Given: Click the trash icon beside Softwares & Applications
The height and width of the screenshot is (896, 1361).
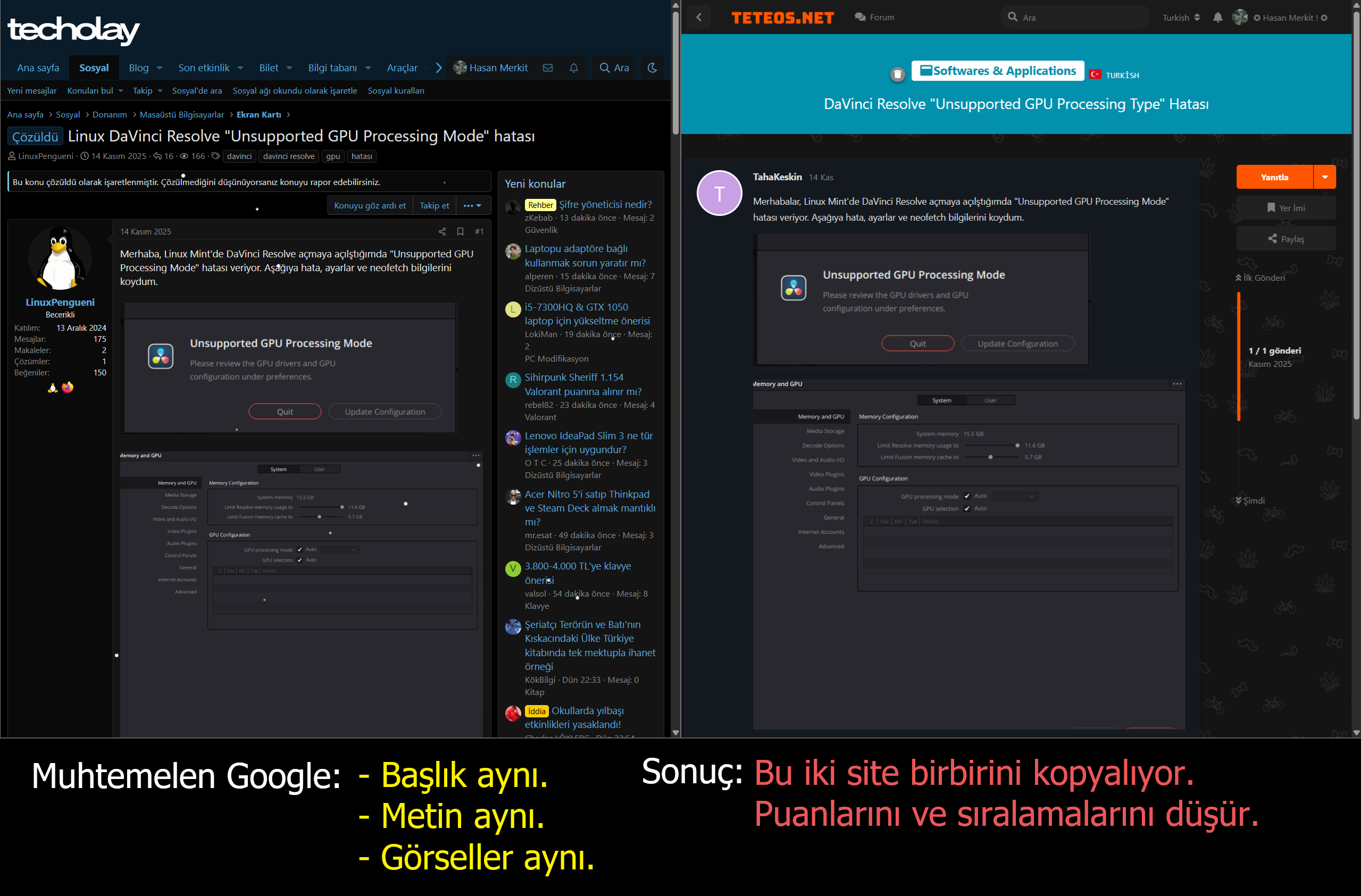Looking at the screenshot, I should tap(897, 74).
